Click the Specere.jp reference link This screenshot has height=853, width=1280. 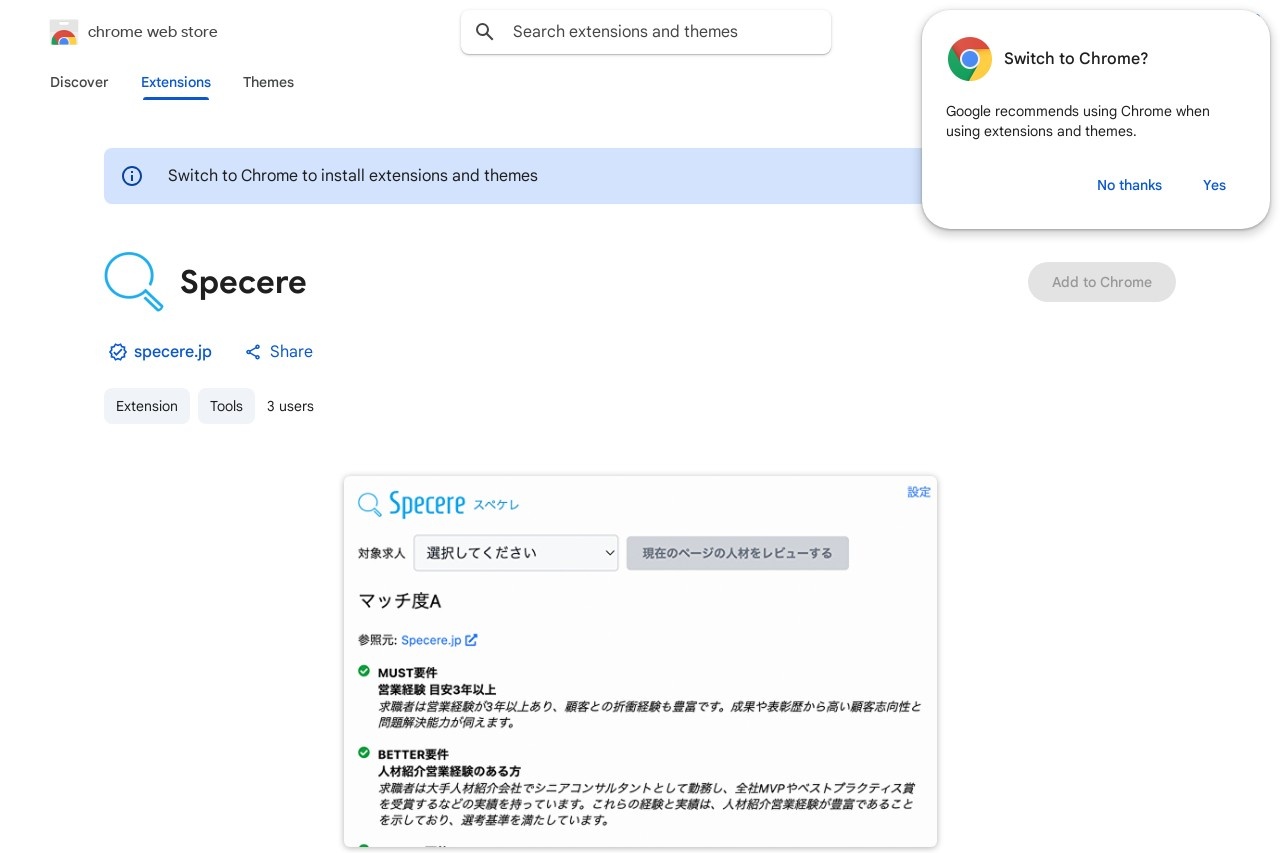(431, 640)
